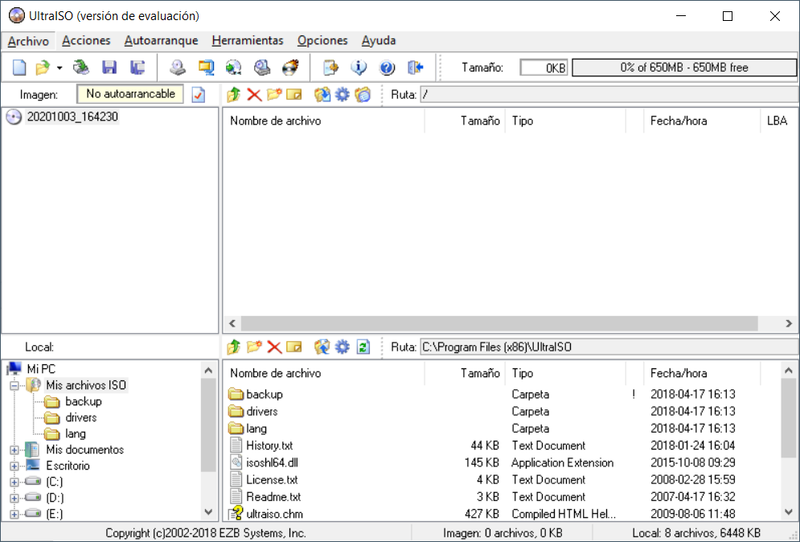Create a new image with the blank page icon
Image resolution: width=800 pixels, height=542 pixels.
(19, 67)
